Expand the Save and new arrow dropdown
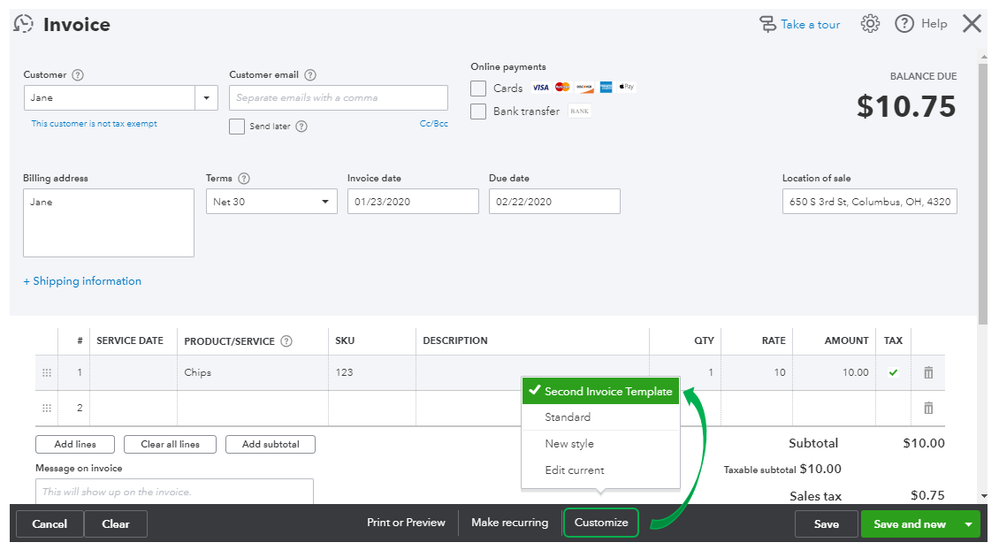This screenshot has width=999, height=551. [967, 524]
